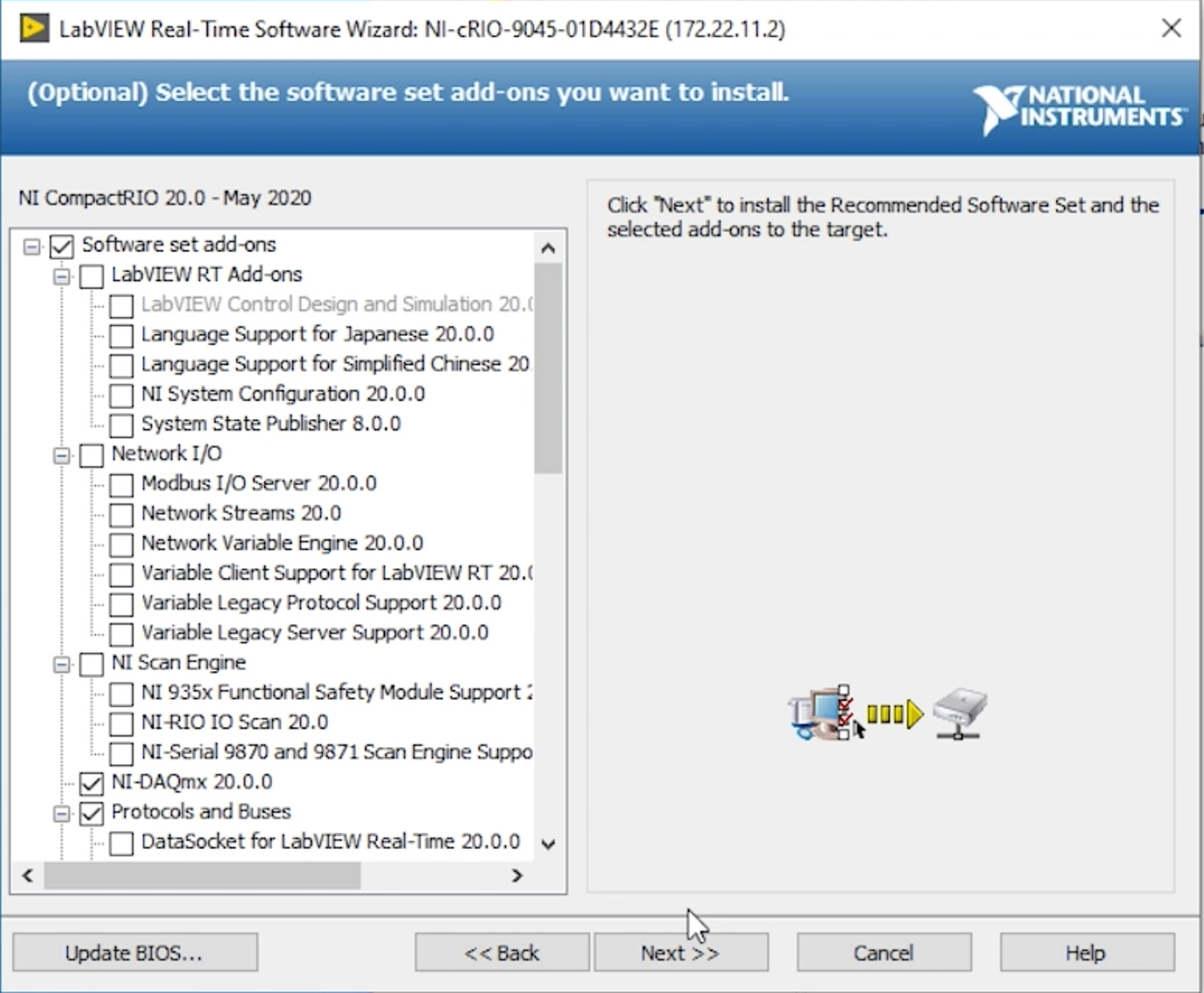Collapse the LabVIEW RT Add-ons node

[x=62, y=276]
